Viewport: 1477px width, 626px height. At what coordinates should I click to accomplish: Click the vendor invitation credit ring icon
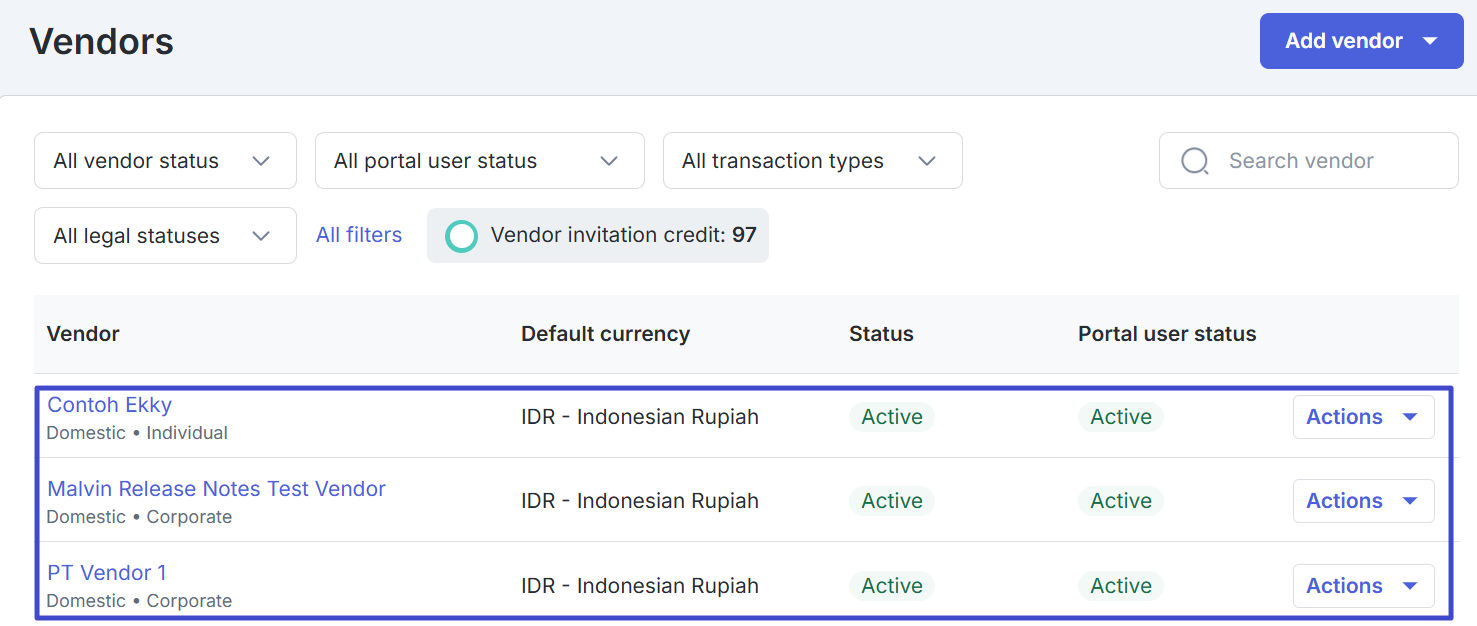coord(461,236)
